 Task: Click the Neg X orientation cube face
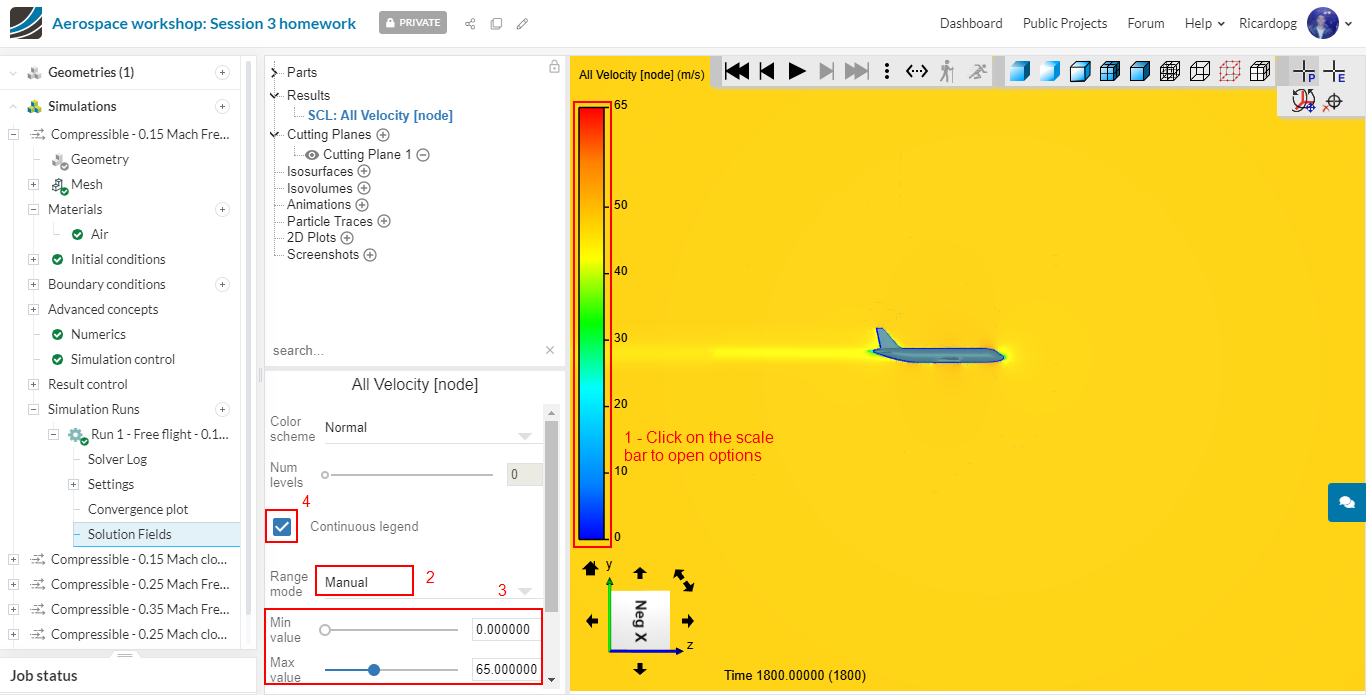click(x=640, y=621)
